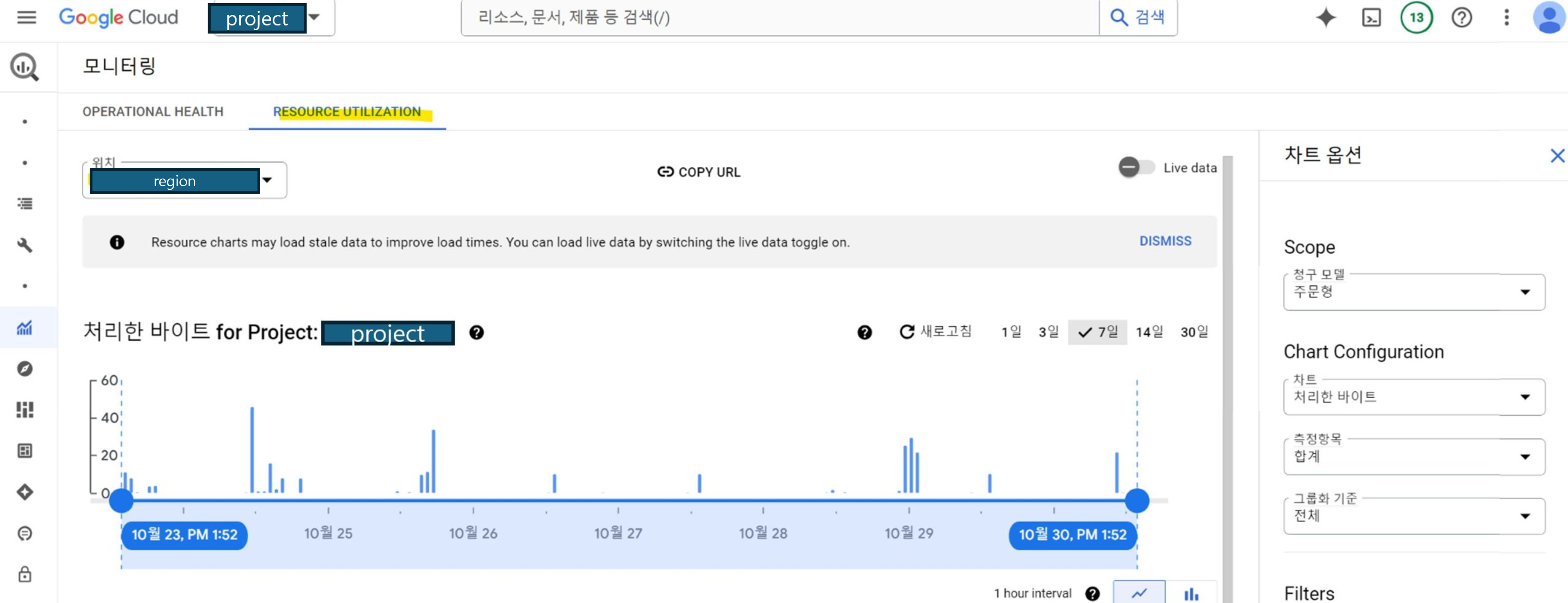Dismiss the stale data notice
The image size is (1568, 603).
pos(1165,241)
